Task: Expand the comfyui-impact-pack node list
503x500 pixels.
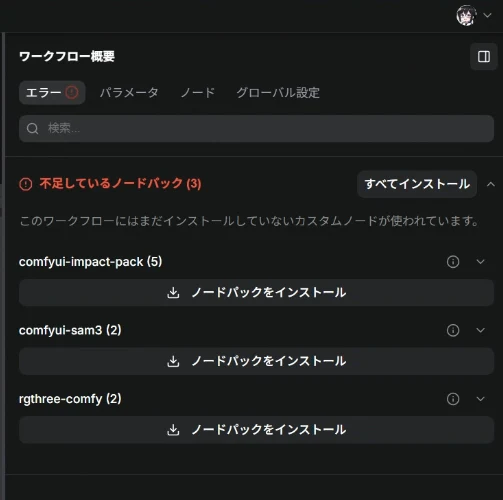Action: [480, 262]
